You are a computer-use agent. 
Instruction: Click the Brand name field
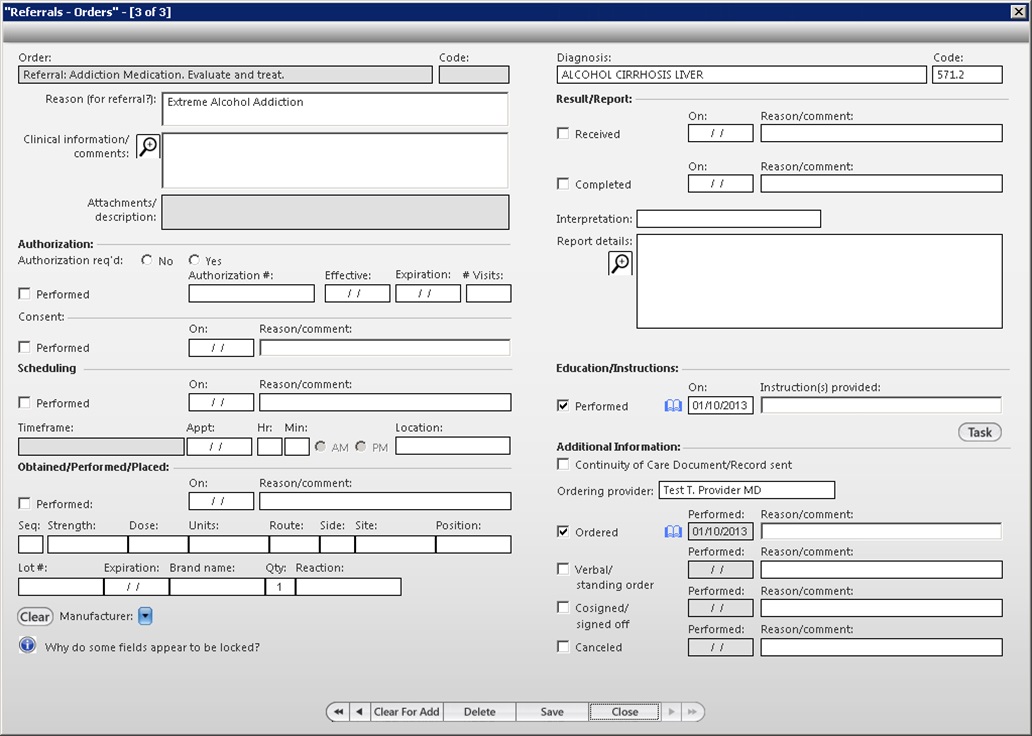pyautogui.click(x=217, y=587)
